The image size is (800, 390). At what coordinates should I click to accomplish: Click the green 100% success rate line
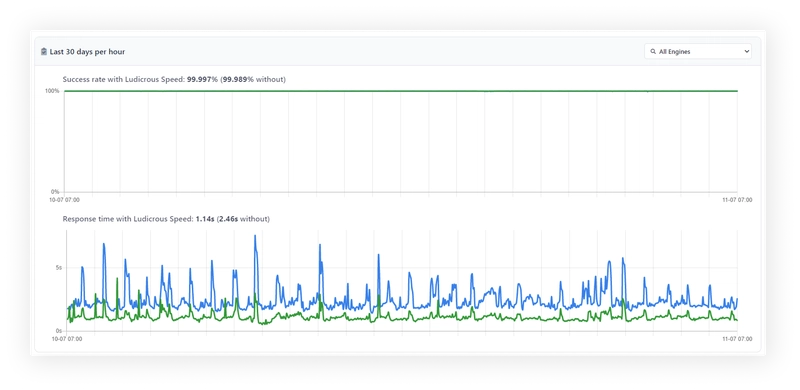tap(401, 91)
